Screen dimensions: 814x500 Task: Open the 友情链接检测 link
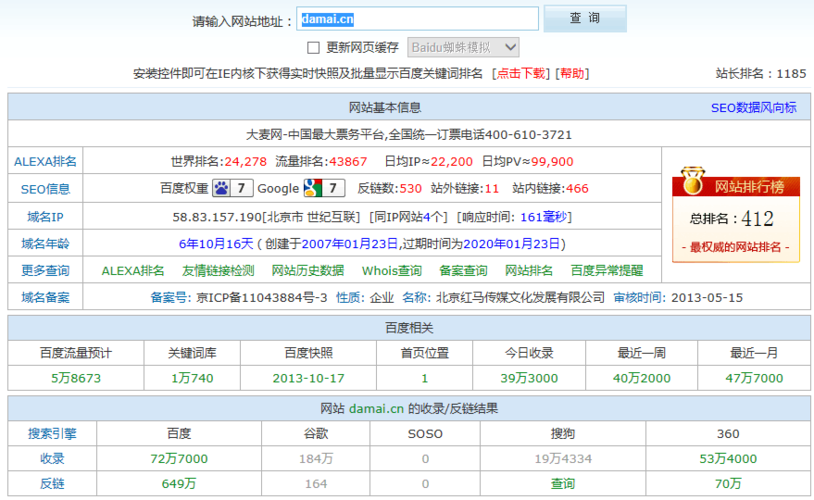pyautogui.click(x=218, y=271)
